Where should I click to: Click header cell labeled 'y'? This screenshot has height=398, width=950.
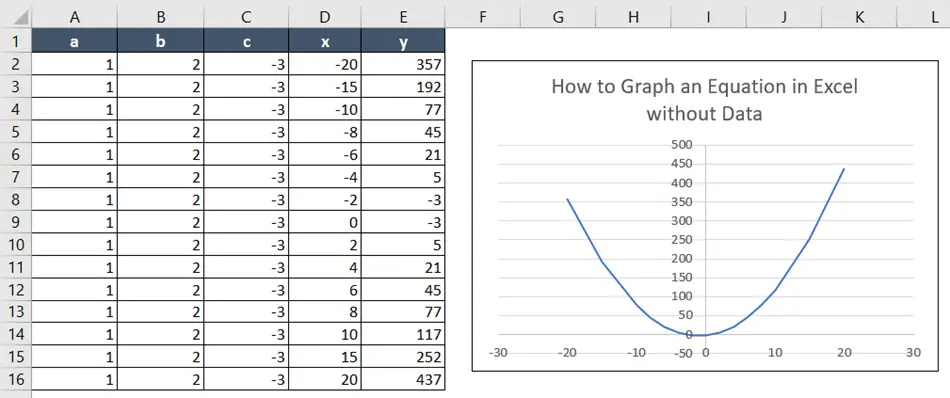click(x=404, y=41)
